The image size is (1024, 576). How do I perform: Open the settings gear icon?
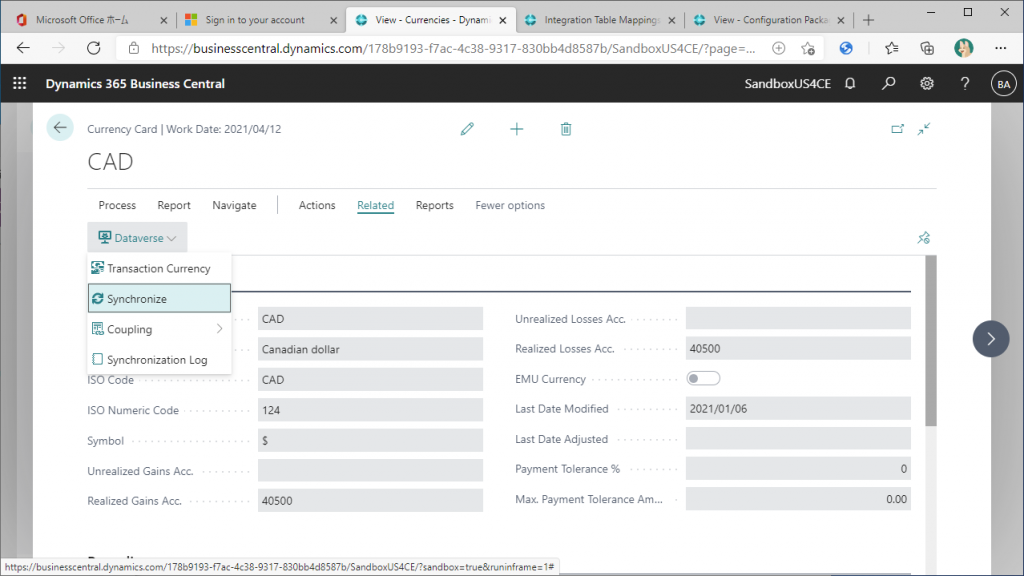click(927, 84)
